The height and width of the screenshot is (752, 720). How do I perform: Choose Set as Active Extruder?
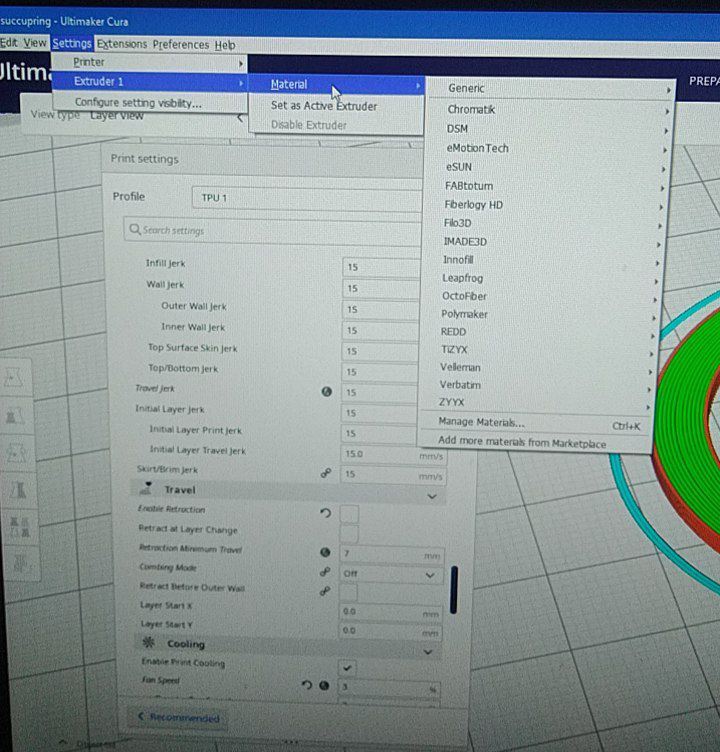point(336,106)
